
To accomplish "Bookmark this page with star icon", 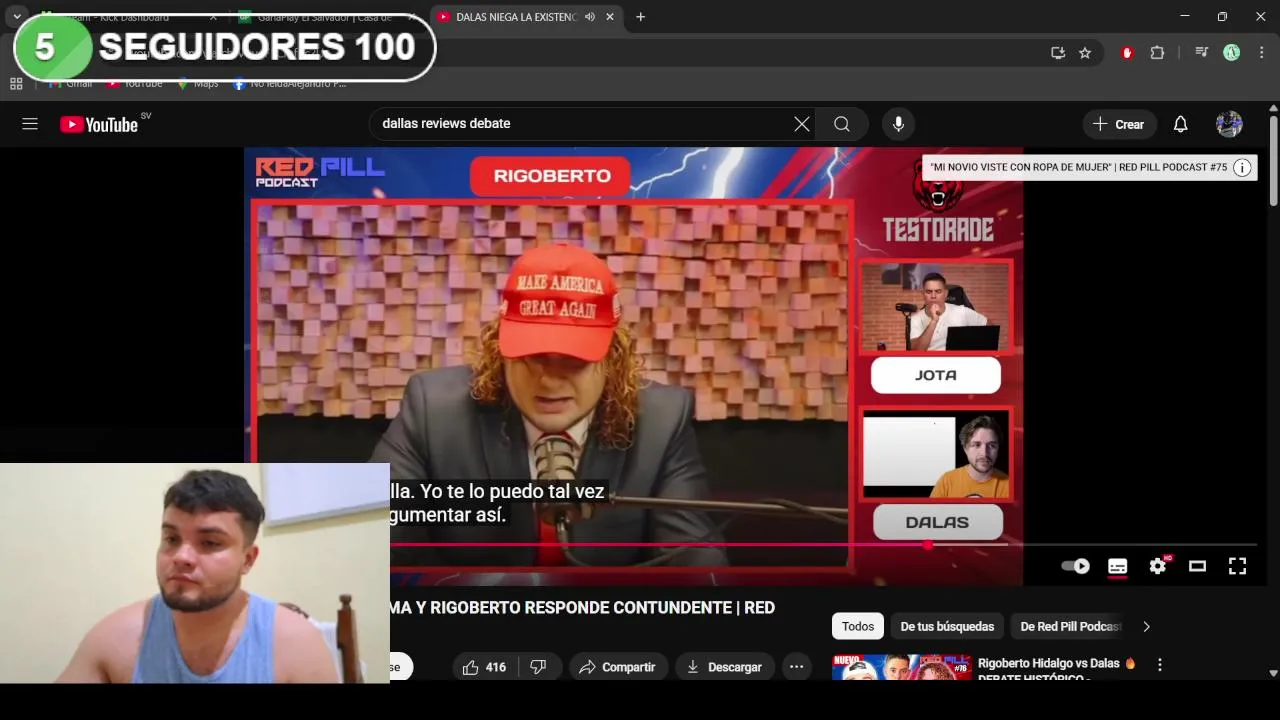I will point(1085,53).
